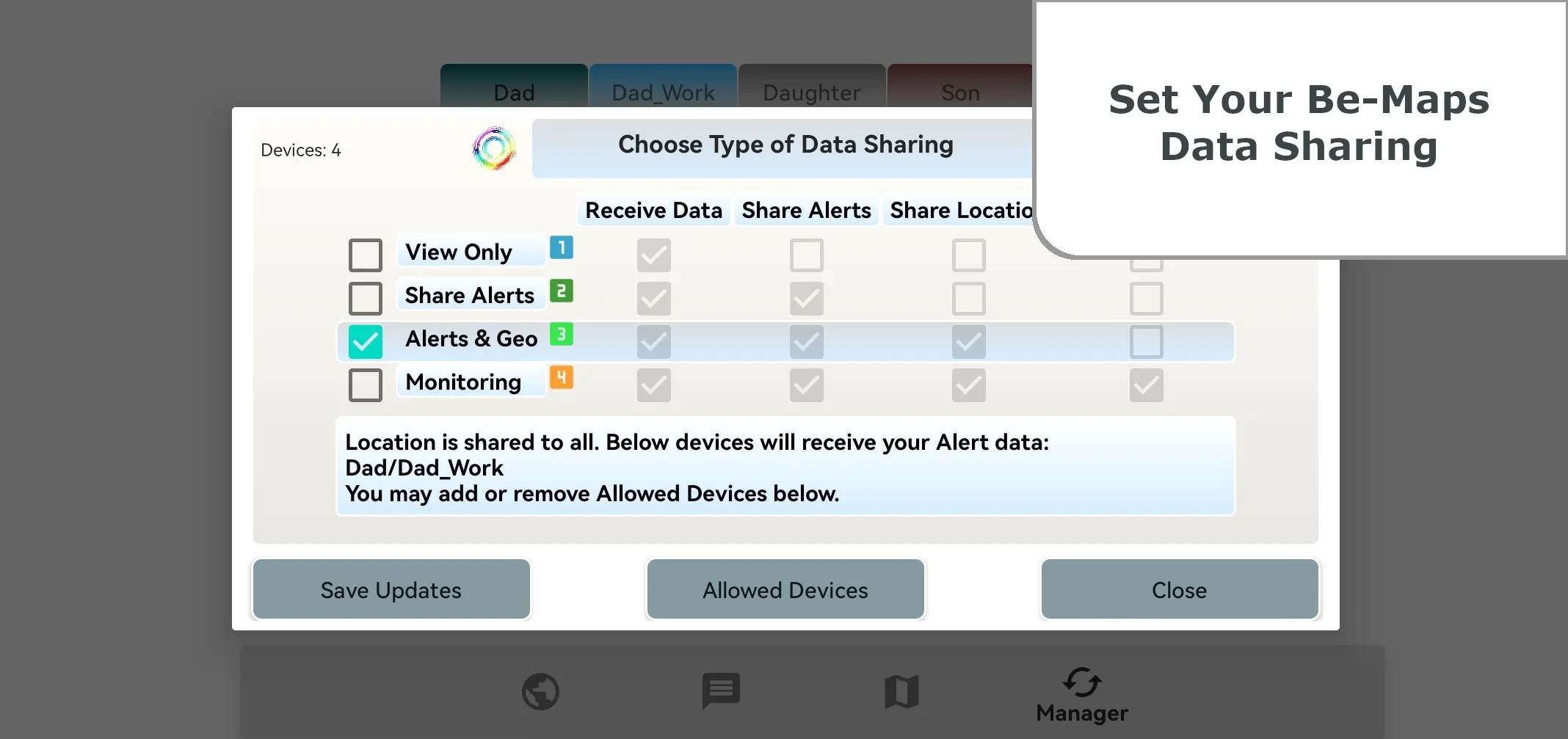Toggle Share Alerts checkbox in Monitoring row
This screenshot has width=1568, height=739.
pos(807,385)
